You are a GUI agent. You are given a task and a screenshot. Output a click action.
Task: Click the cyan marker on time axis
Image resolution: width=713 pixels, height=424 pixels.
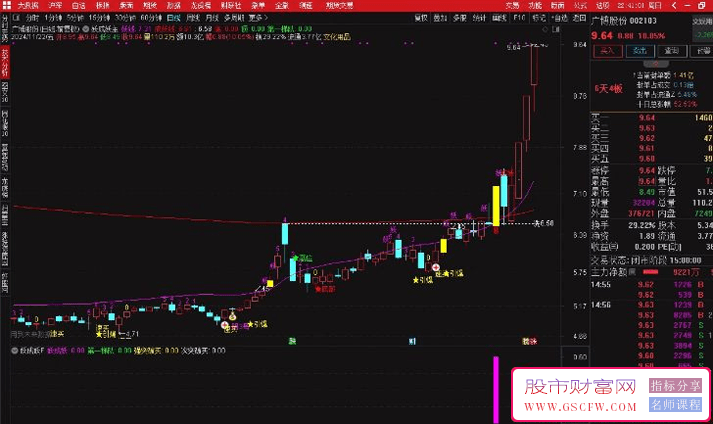(412, 341)
